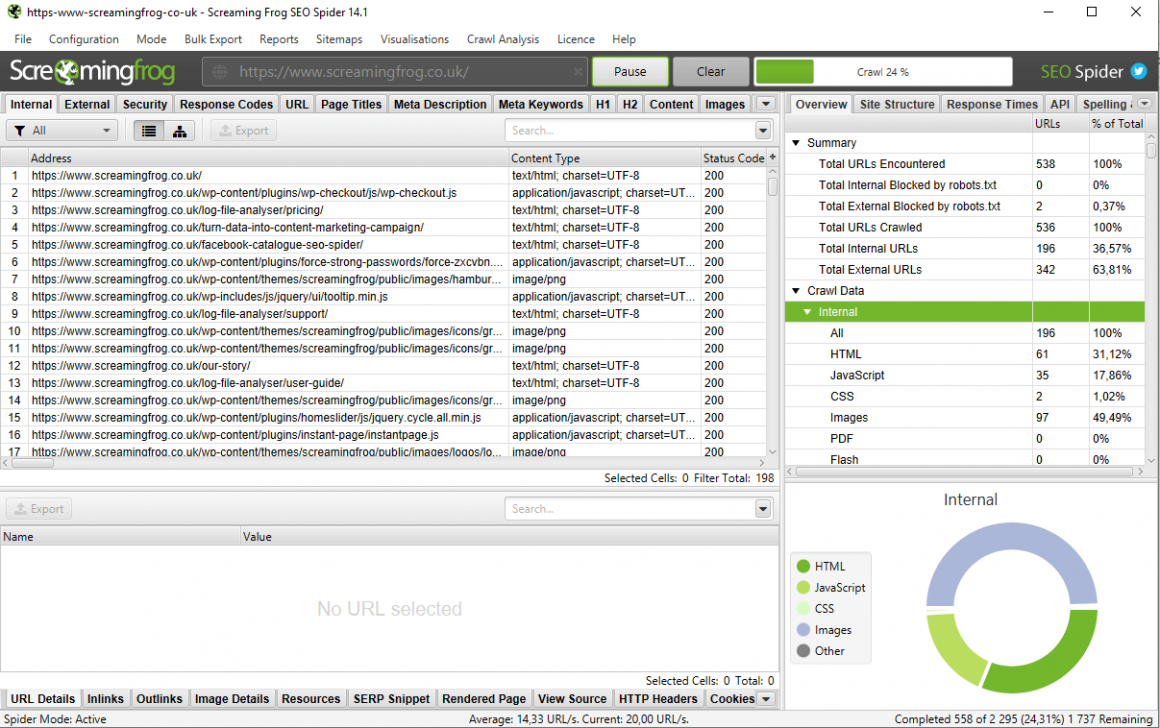This screenshot has width=1160, height=728.
Task: Switch to tree view mode
Action: pyautogui.click(x=179, y=131)
